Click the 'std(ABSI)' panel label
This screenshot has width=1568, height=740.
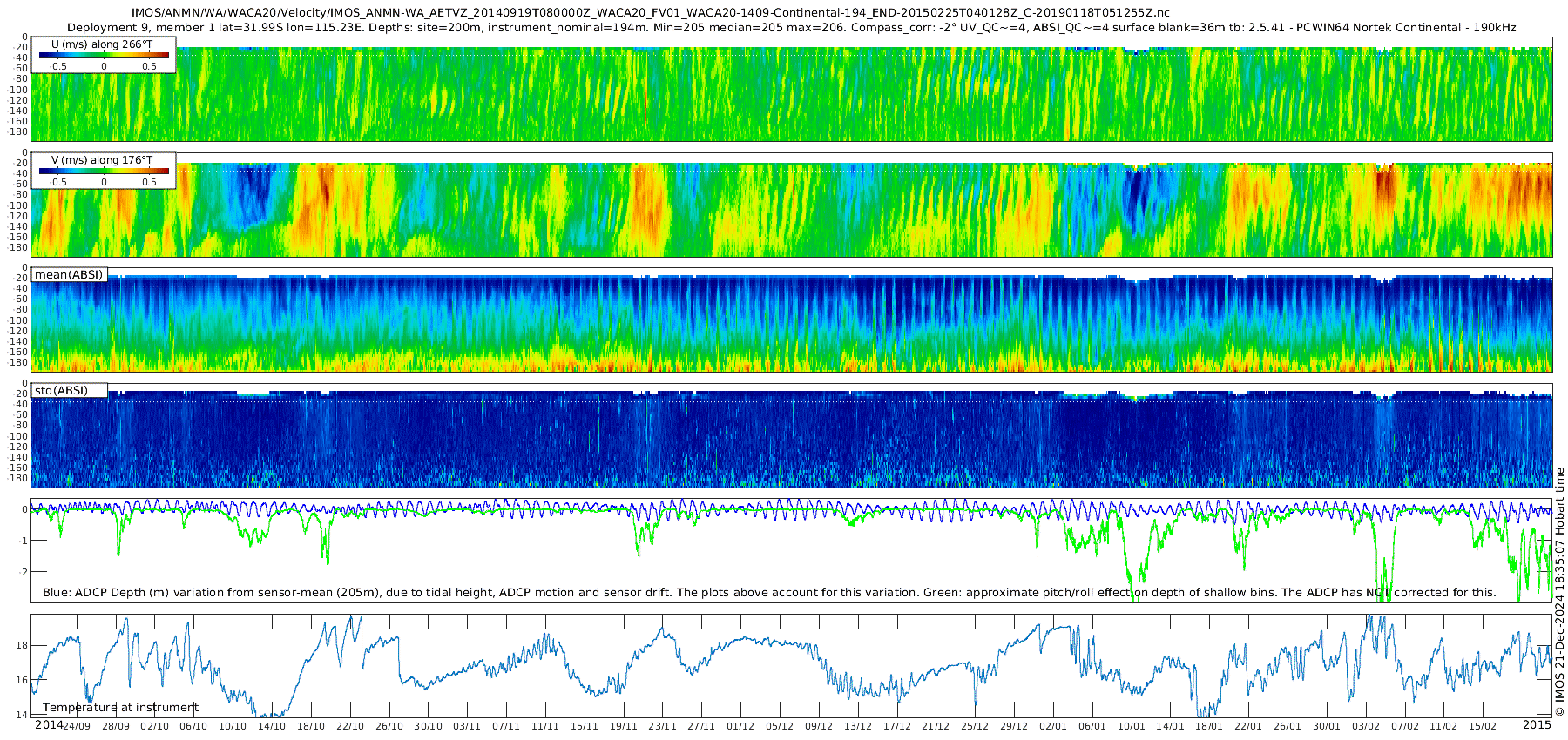pyautogui.click(x=61, y=391)
